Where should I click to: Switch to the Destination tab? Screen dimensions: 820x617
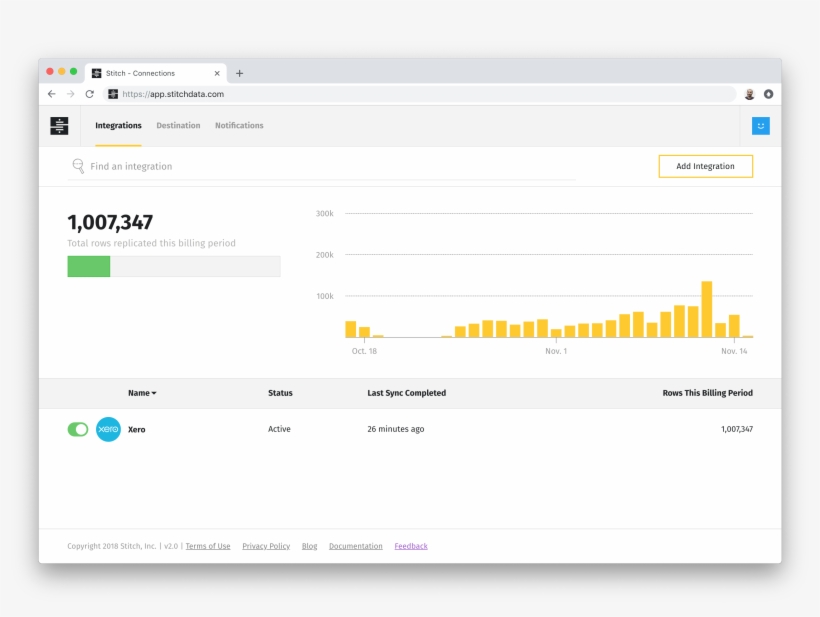click(178, 126)
